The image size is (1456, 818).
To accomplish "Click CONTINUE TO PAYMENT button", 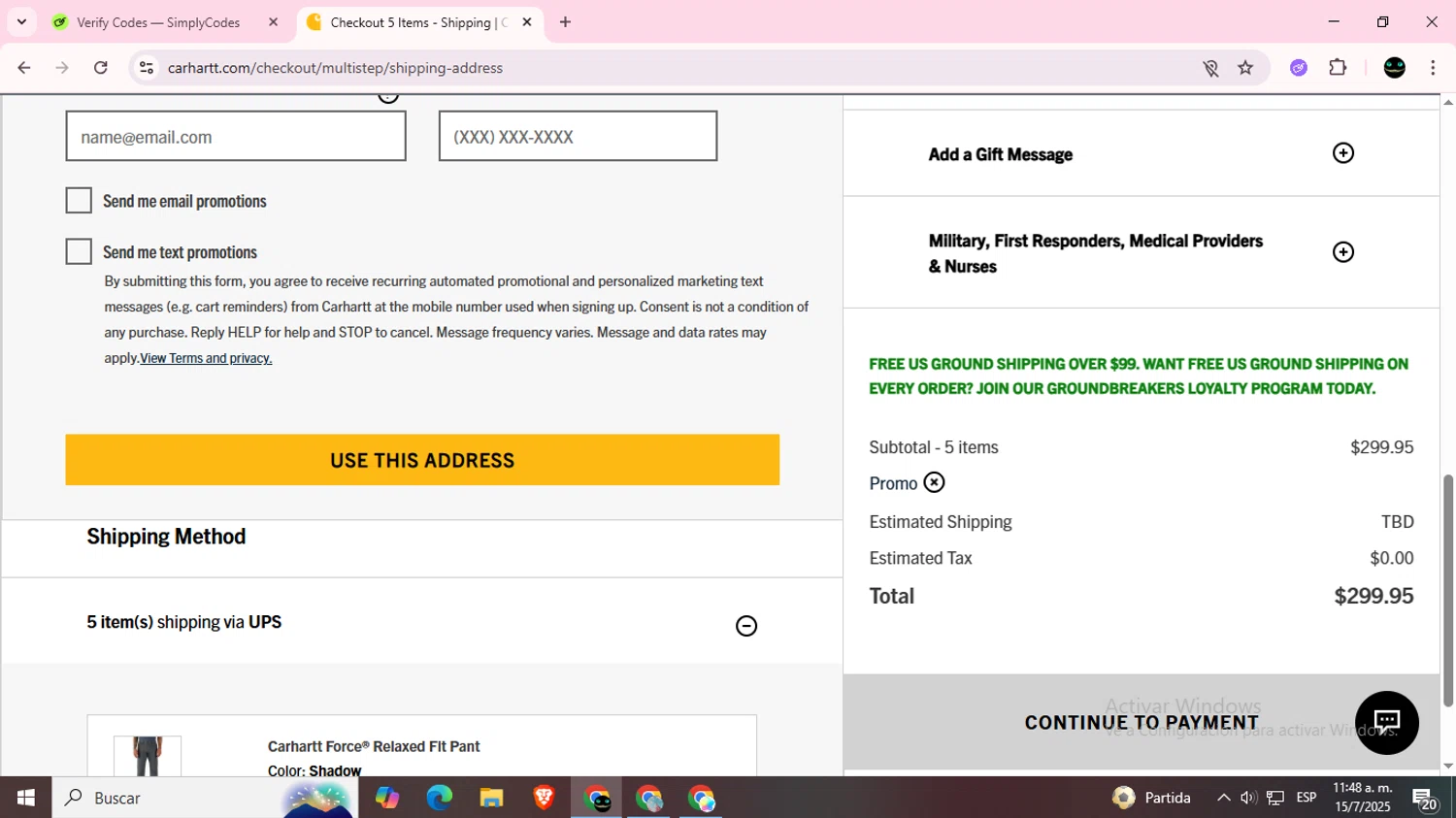I will [x=1142, y=722].
